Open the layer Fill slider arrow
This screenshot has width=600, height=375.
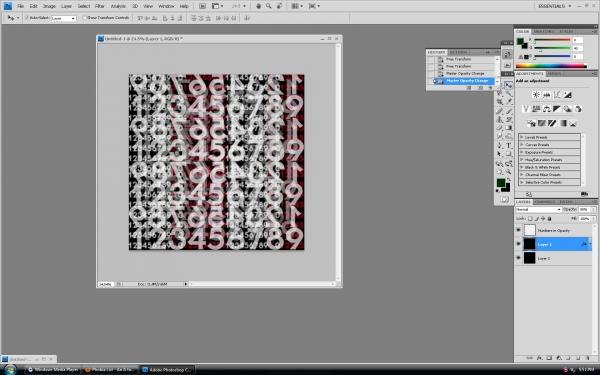(x=593, y=218)
